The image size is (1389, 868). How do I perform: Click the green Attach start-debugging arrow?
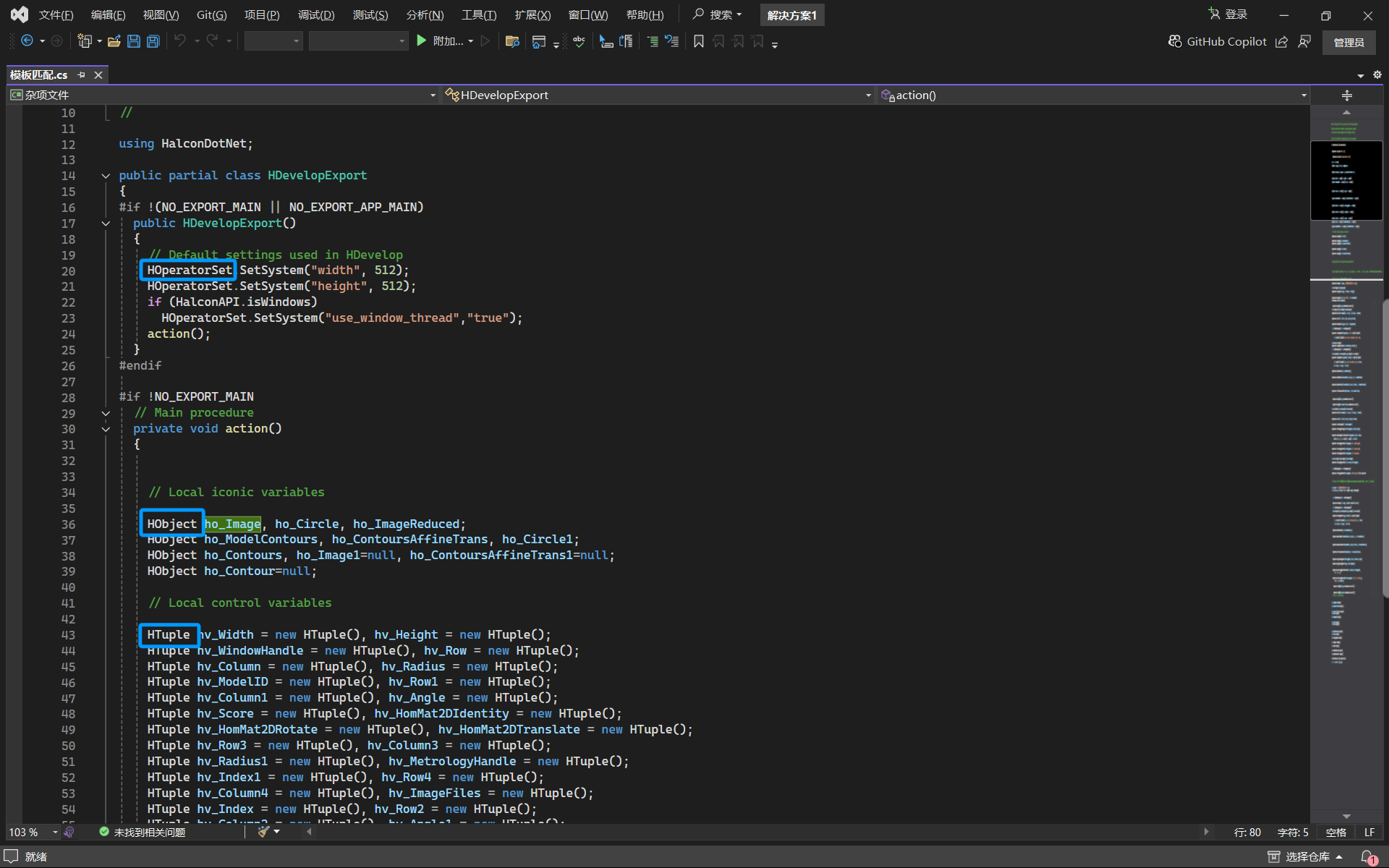pos(422,41)
